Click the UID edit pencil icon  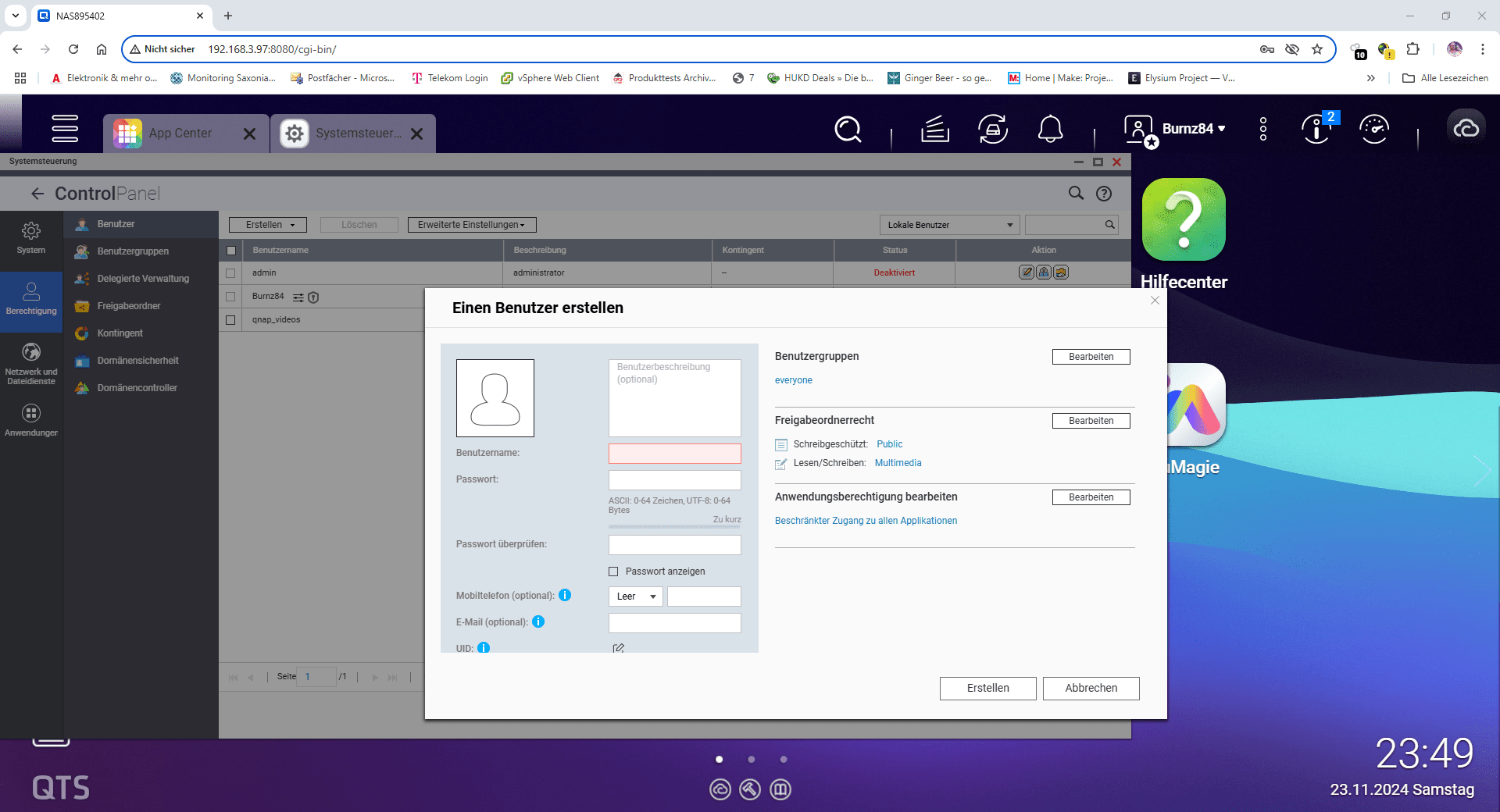[x=618, y=648]
